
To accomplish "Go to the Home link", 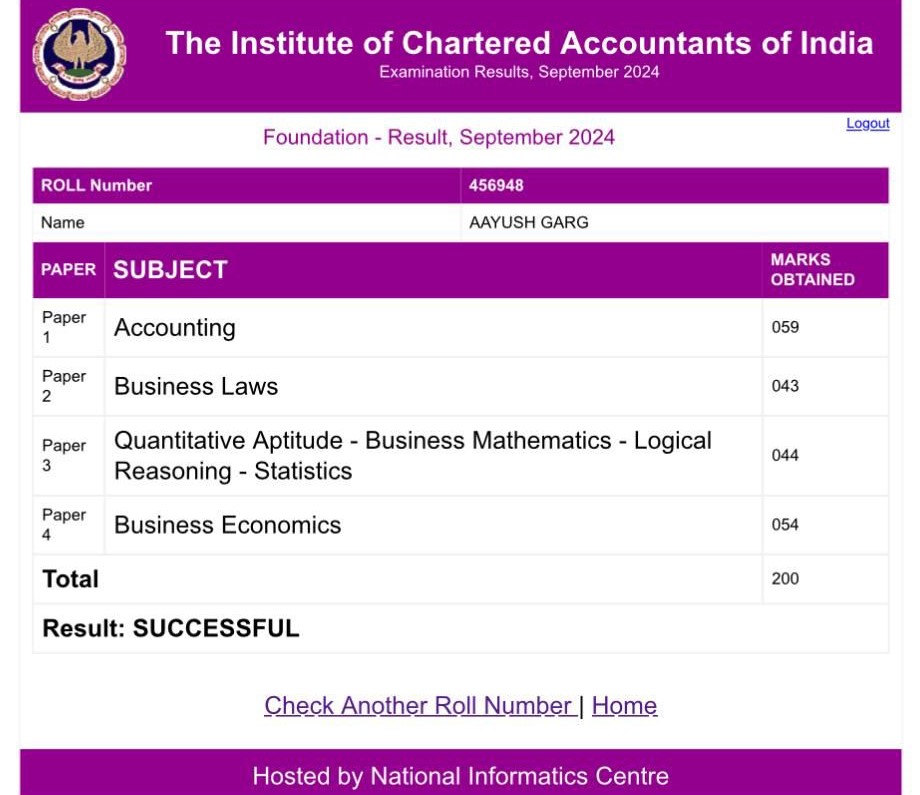I will tap(624, 706).
